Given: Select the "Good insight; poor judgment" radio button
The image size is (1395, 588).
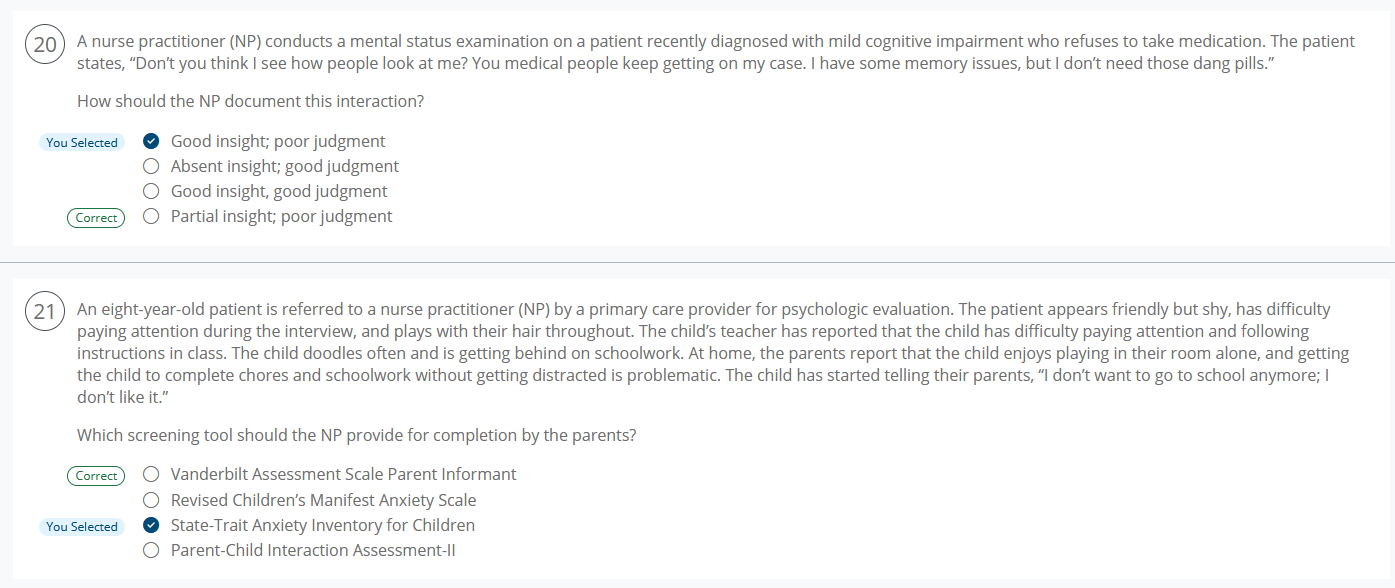Looking at the screenshot, I should click(151, 142).
